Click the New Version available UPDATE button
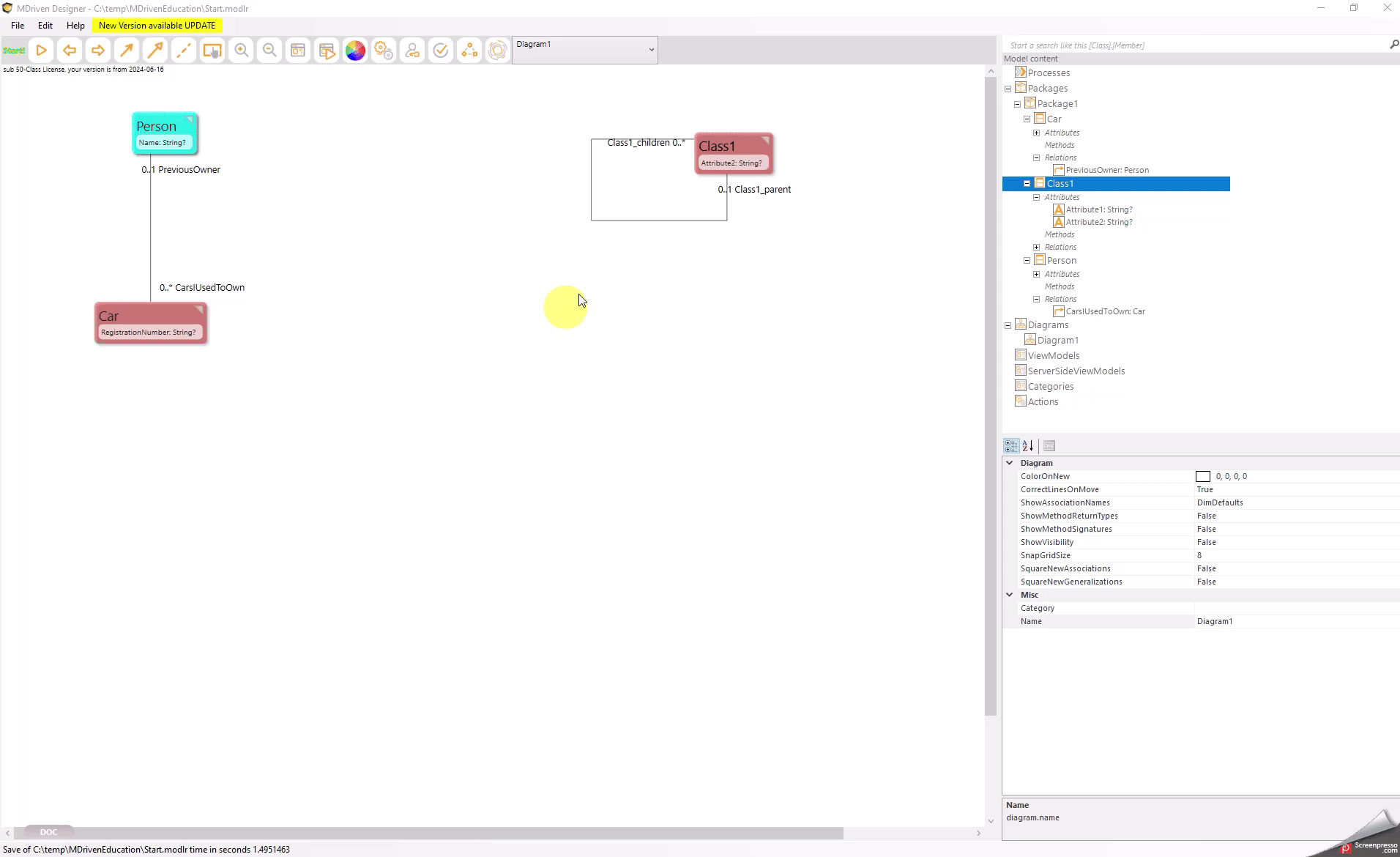1400x857 pixels. (x=157, y=26)
